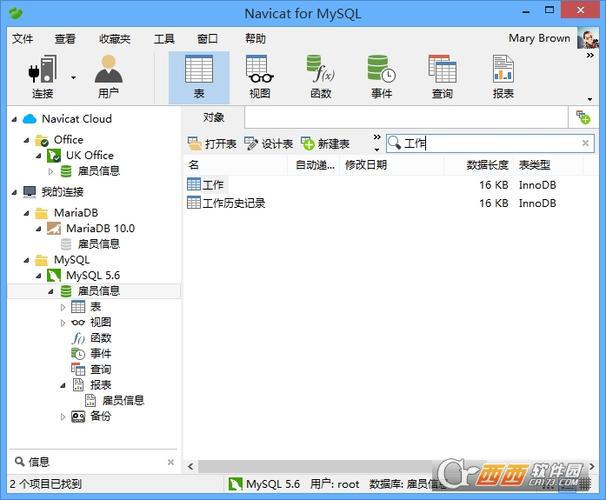This screenshot has width=606, height=500.
Task: Sort by the 数据长度 column header
Action: [479, 165]
